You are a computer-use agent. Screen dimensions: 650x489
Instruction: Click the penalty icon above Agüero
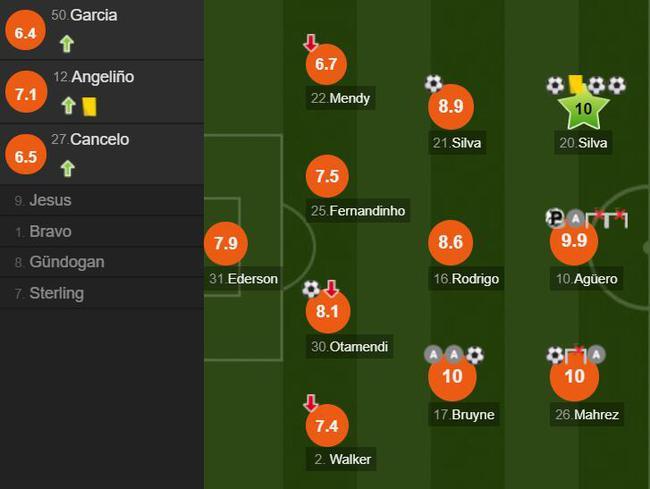point(555,218)
